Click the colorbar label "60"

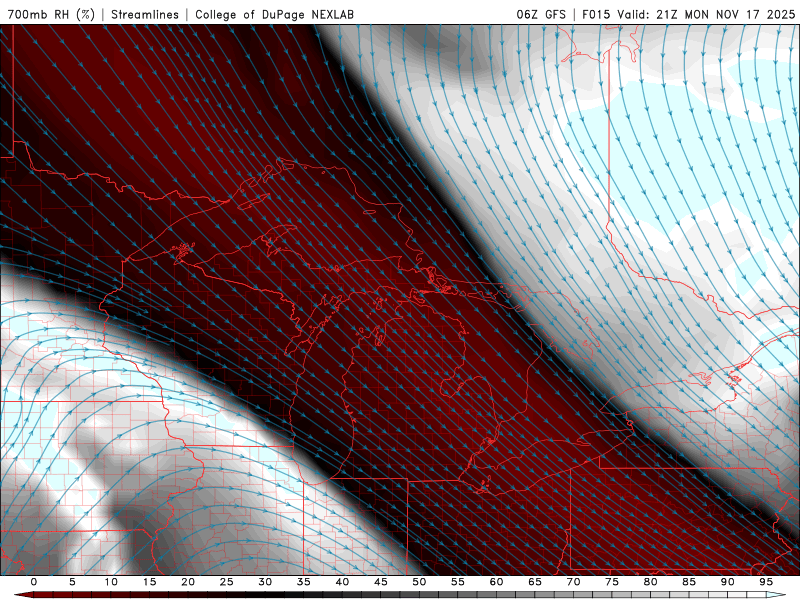tap(496, 582)
